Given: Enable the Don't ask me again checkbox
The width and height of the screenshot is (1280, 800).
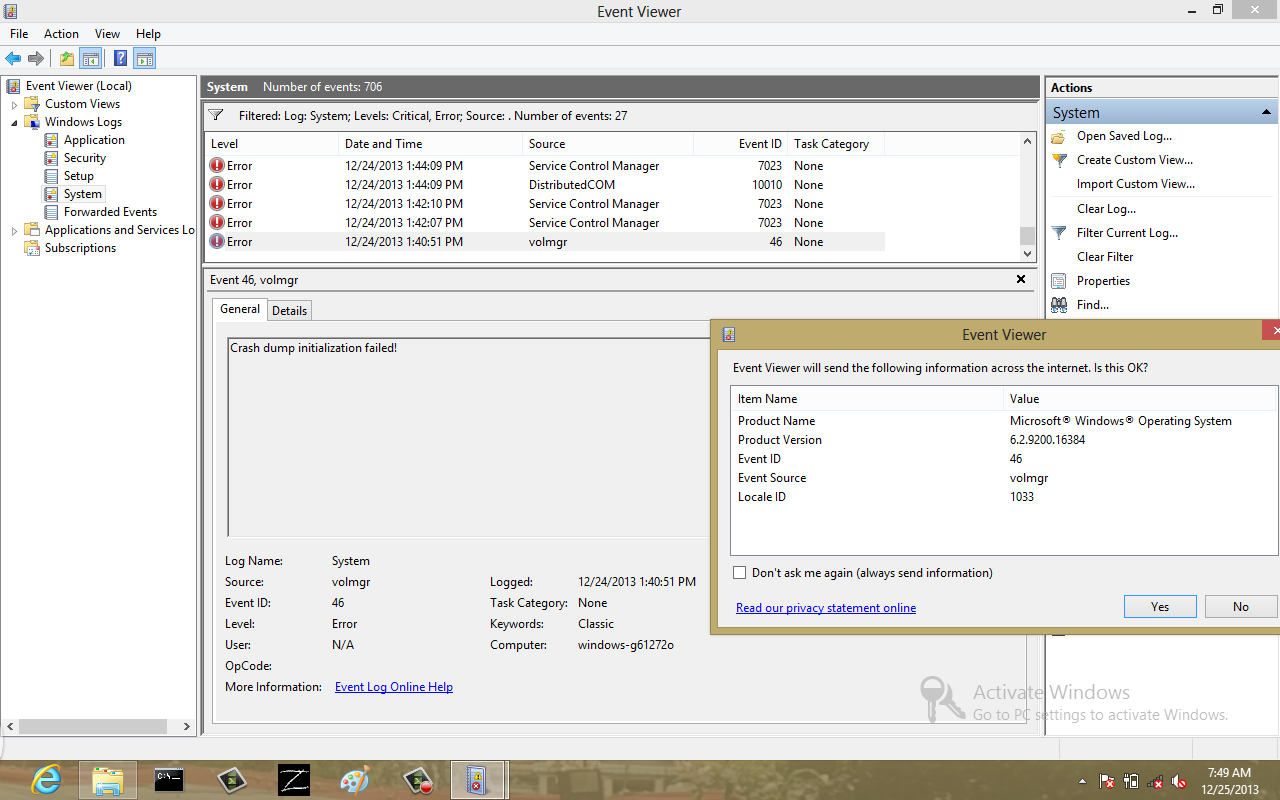Looking at the screenshot, I should [739, 572].
